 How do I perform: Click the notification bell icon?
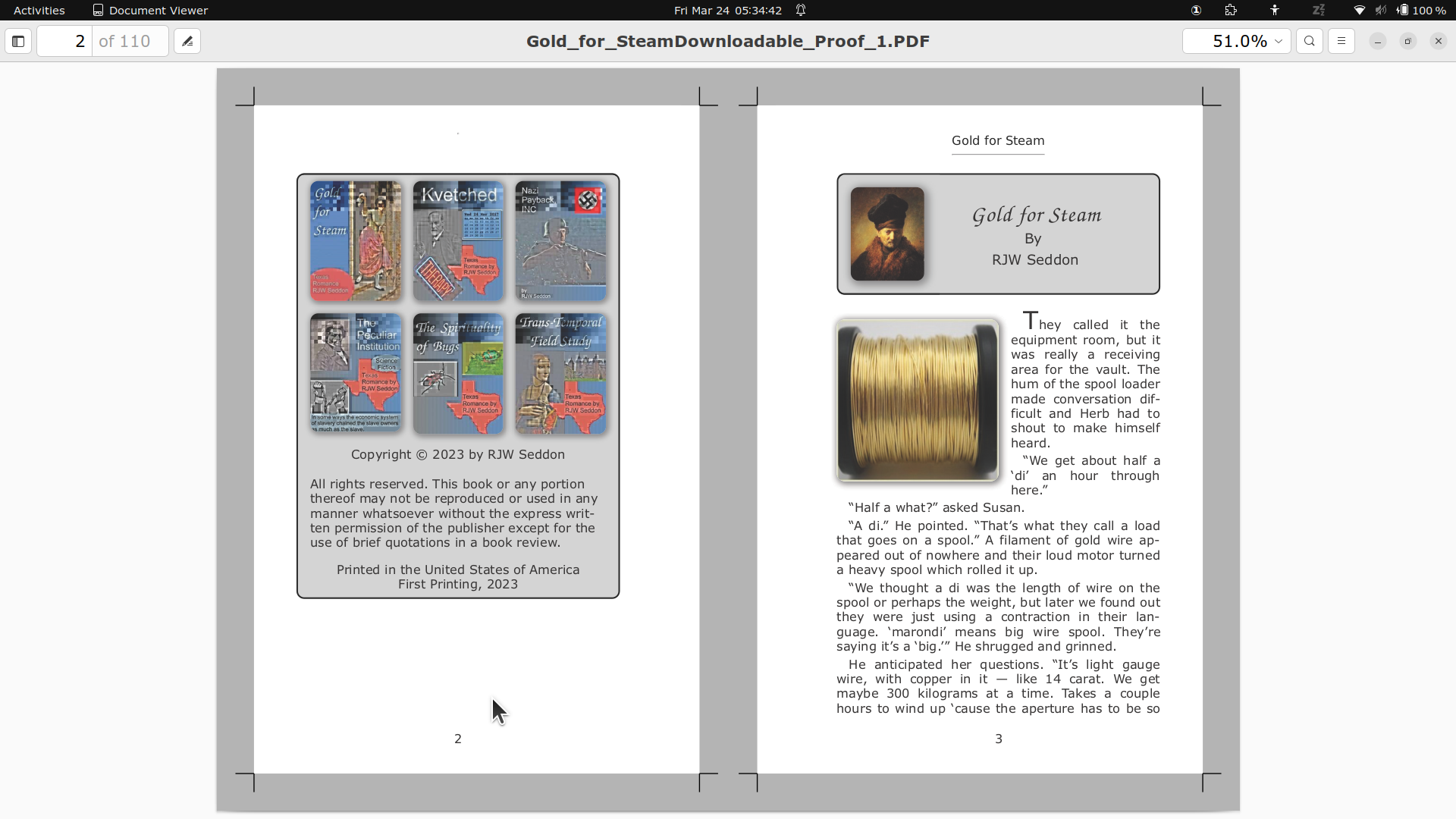coord(801,11)
